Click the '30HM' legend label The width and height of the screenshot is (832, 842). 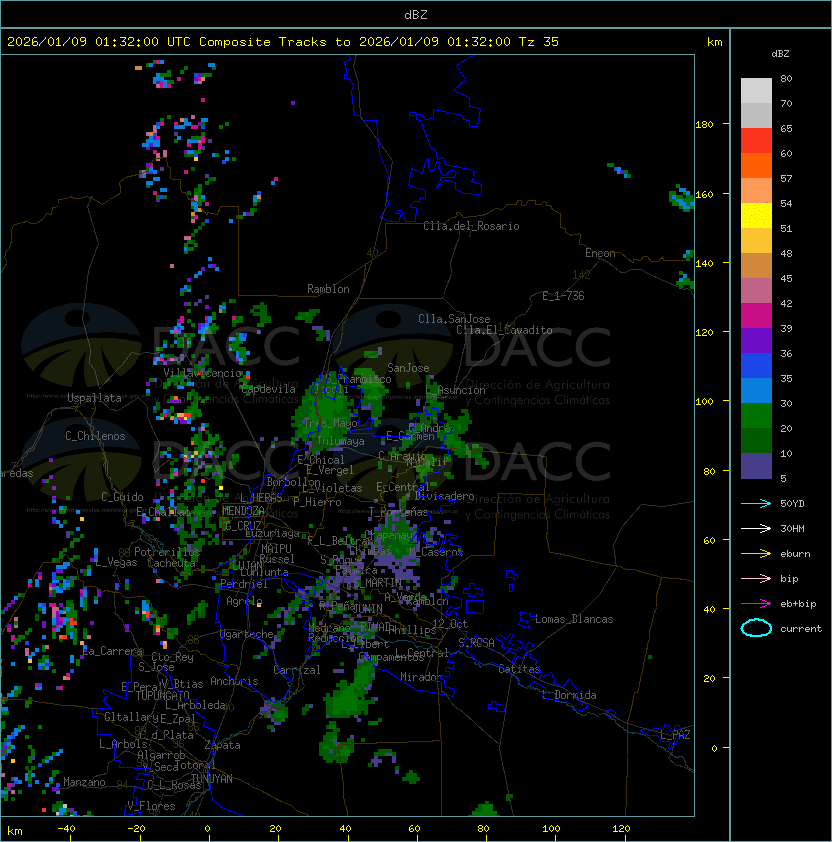pyautogui.click(x=792, y=528)
